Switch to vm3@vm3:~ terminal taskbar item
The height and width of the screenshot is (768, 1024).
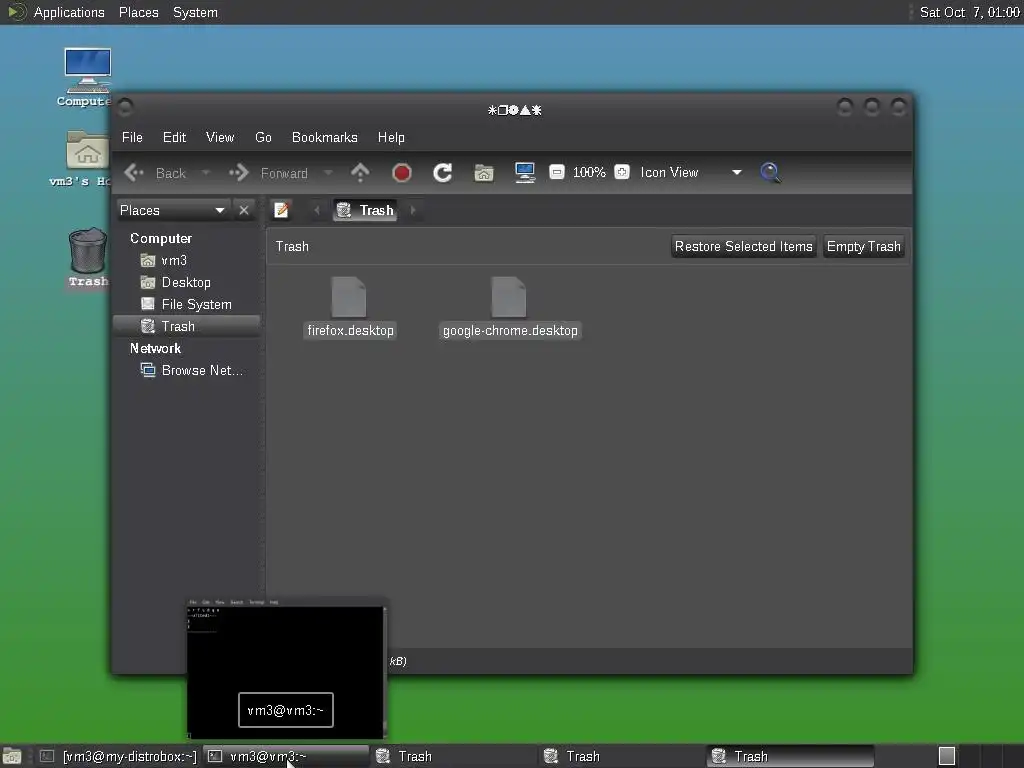[x=286, y=756]
